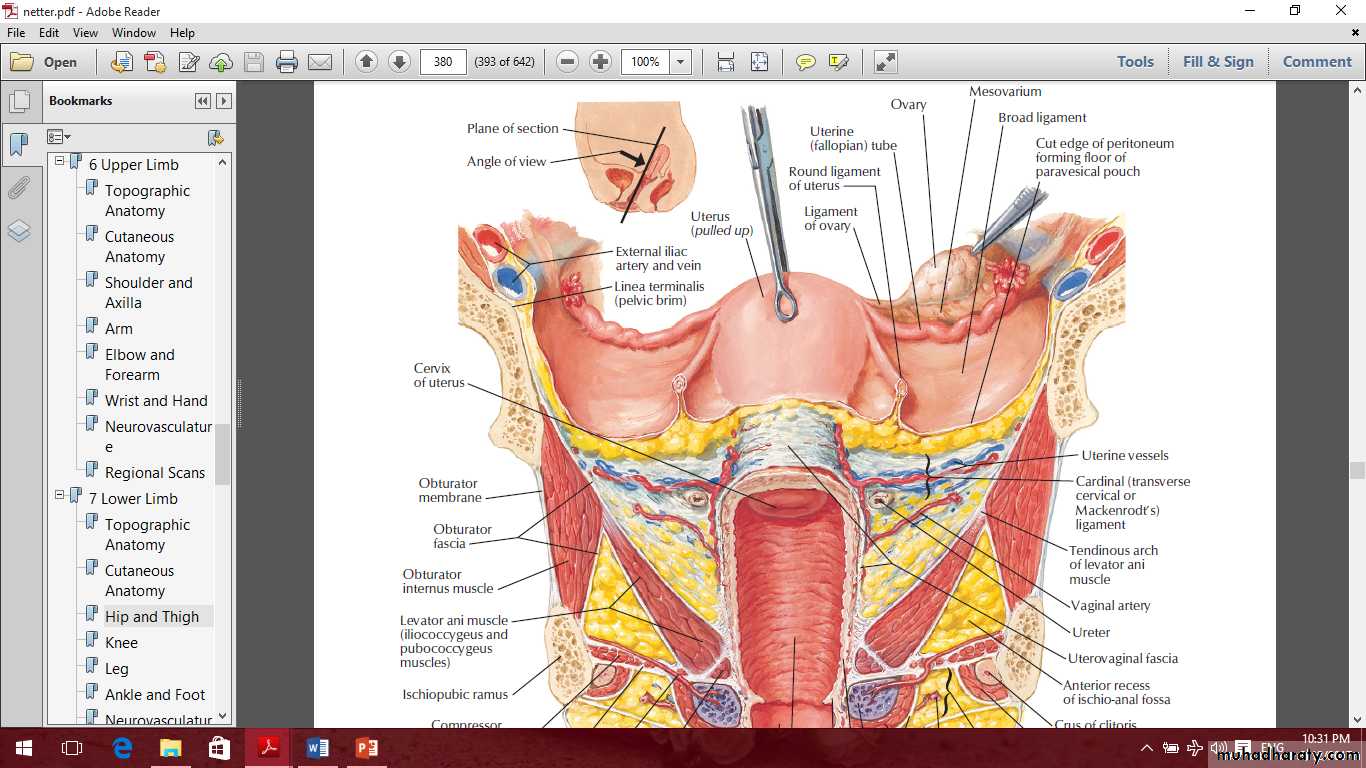Open the bookmark options dropdown menu
1366x768 pixels.
pyautogui.click(x=59, y=137)
